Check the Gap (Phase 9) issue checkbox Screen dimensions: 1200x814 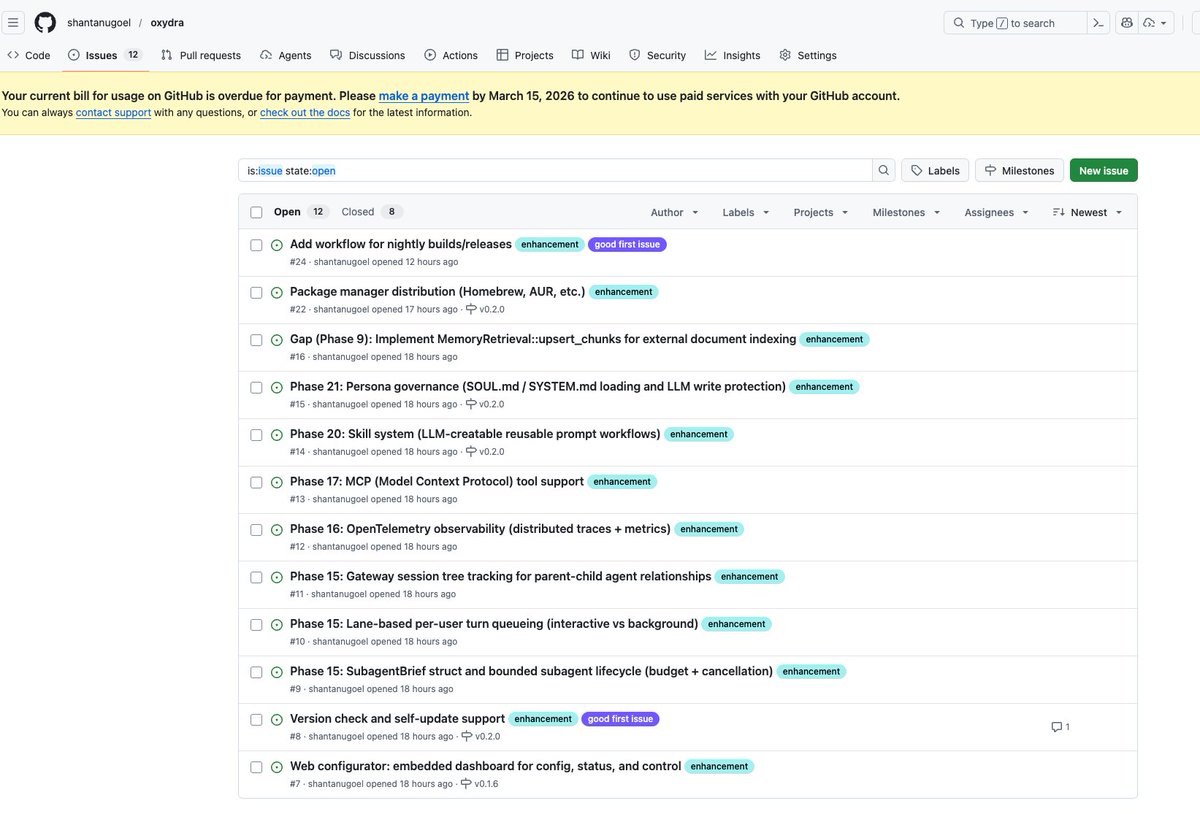pyautogui.click(x=256, y=340)
